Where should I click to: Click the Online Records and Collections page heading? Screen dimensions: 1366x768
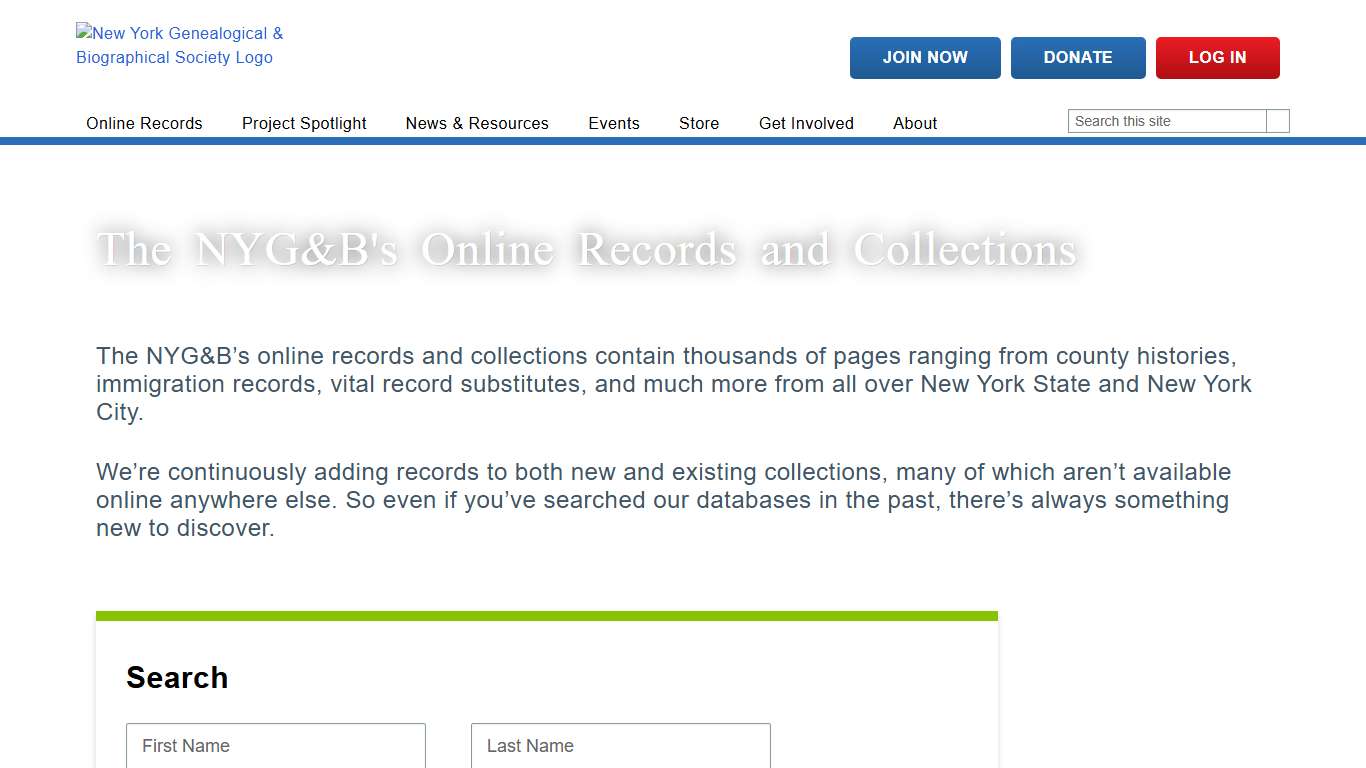click(587, 249)
